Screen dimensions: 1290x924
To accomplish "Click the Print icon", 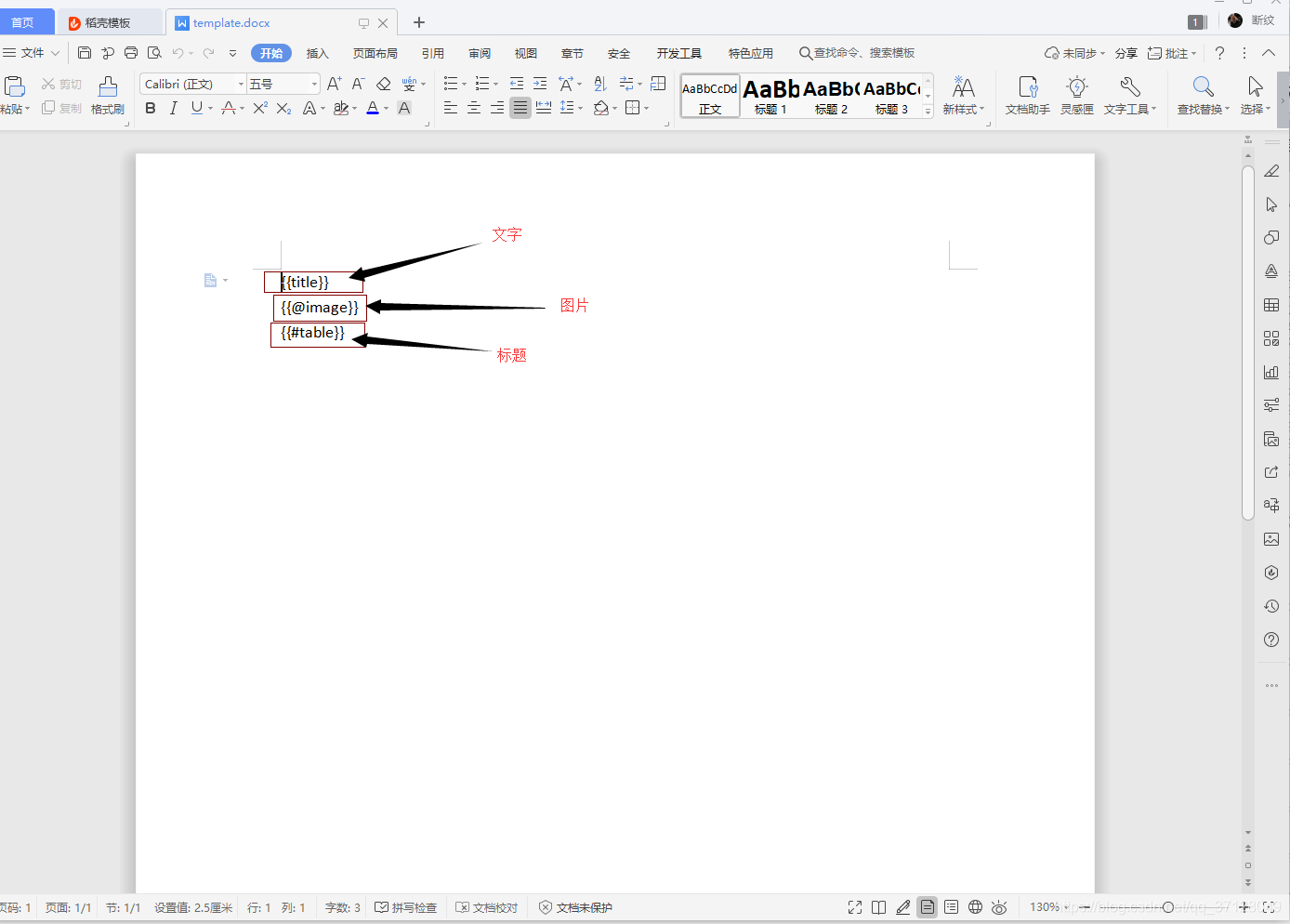I will click(x=131, y=53).
